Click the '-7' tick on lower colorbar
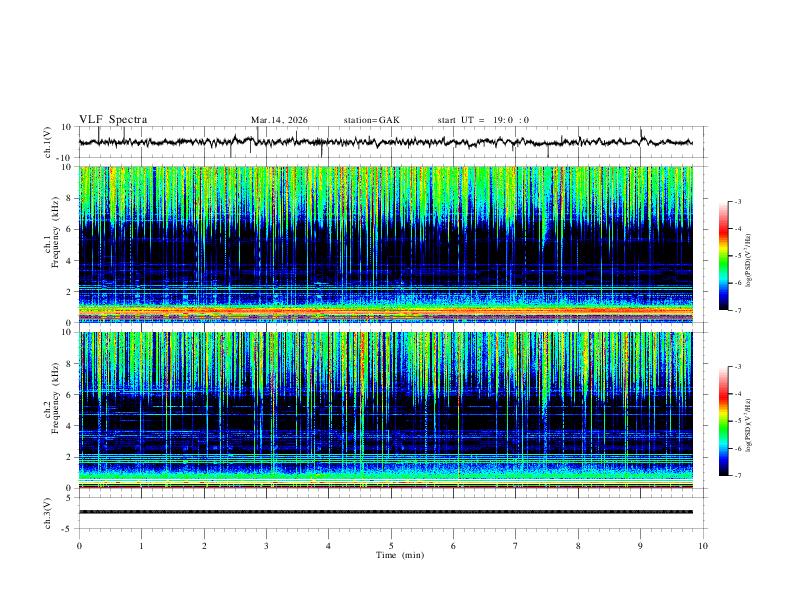This screenshot has width=792, height=612. (x=737, y=476)
